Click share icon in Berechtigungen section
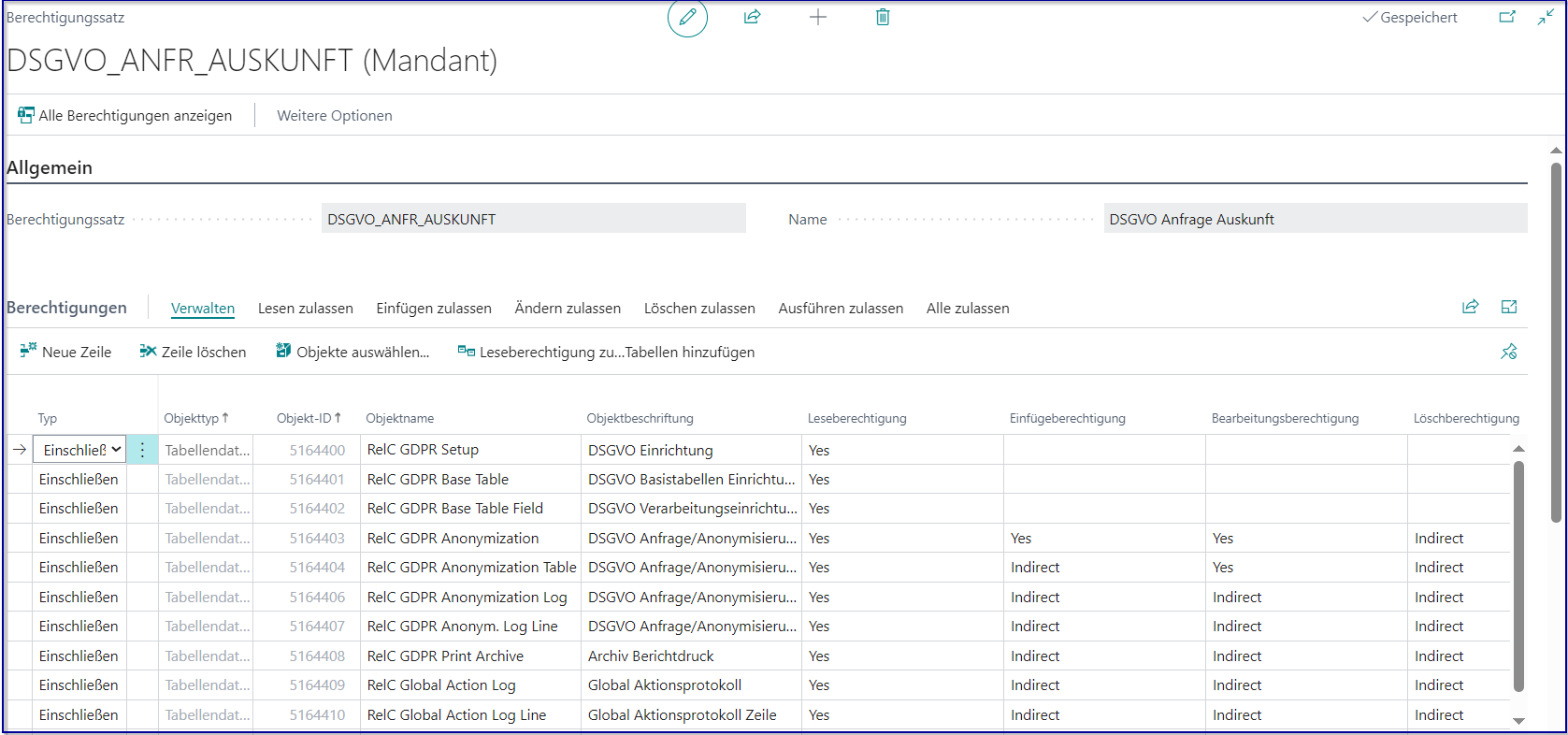 click(1470, 308)
